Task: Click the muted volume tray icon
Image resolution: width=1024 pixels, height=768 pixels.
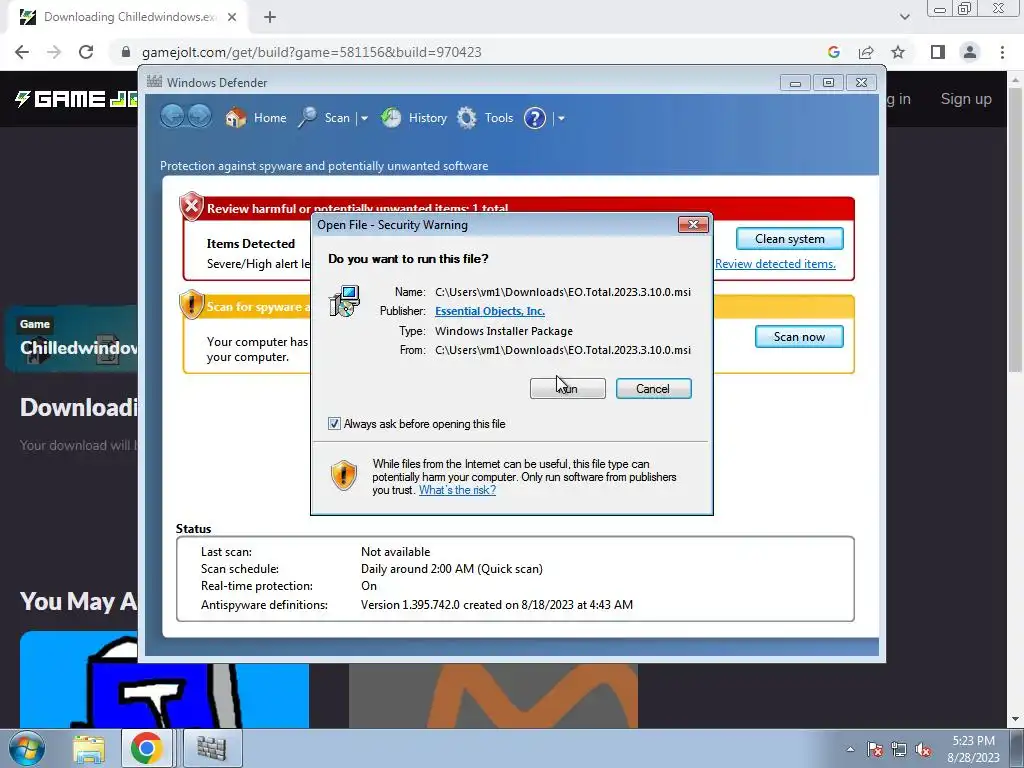Action: 923,750
